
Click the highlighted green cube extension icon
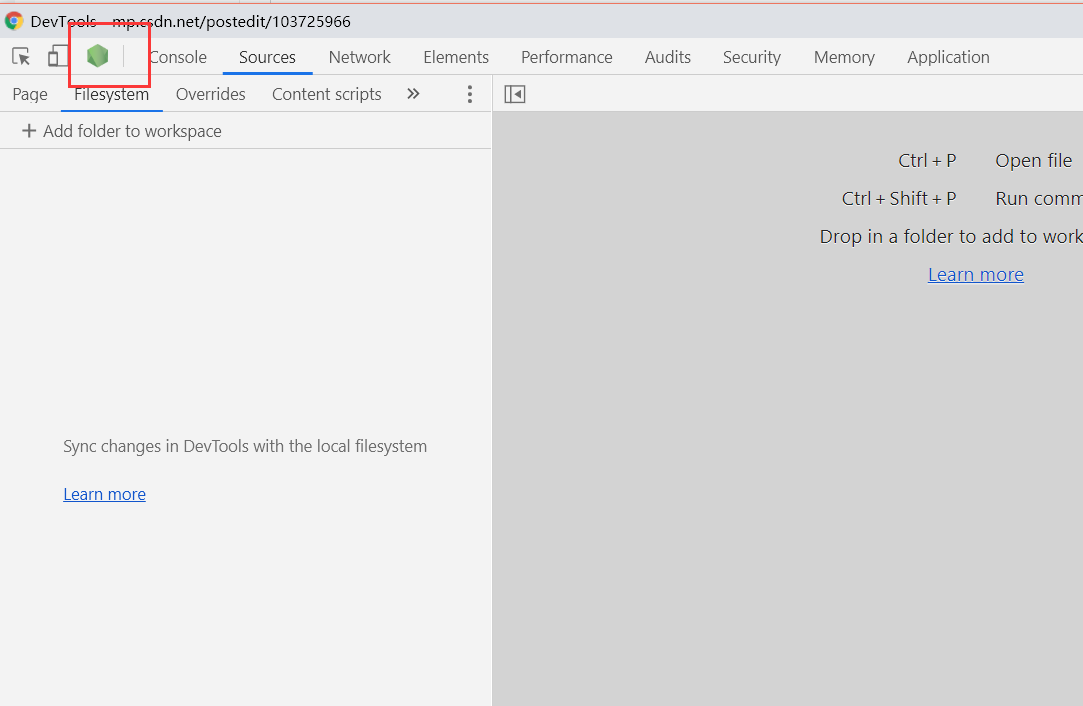97,56
